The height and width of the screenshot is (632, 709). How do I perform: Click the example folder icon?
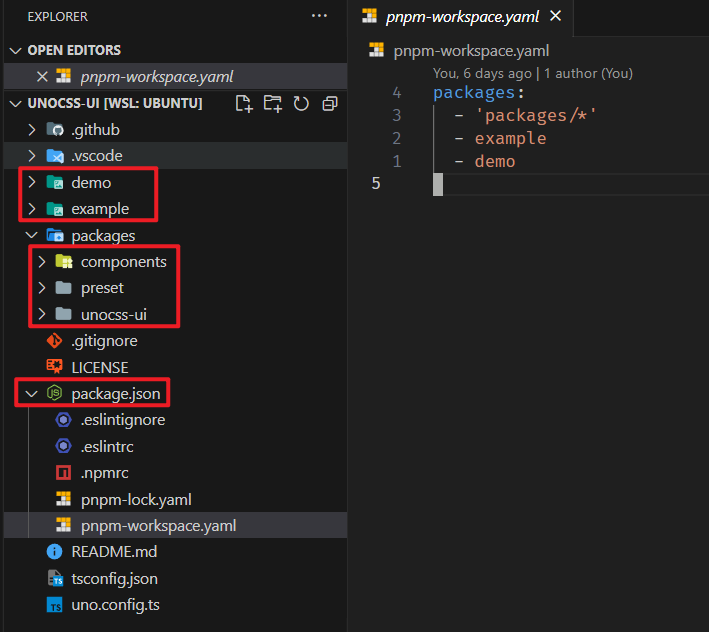click(x=55, y=208)
